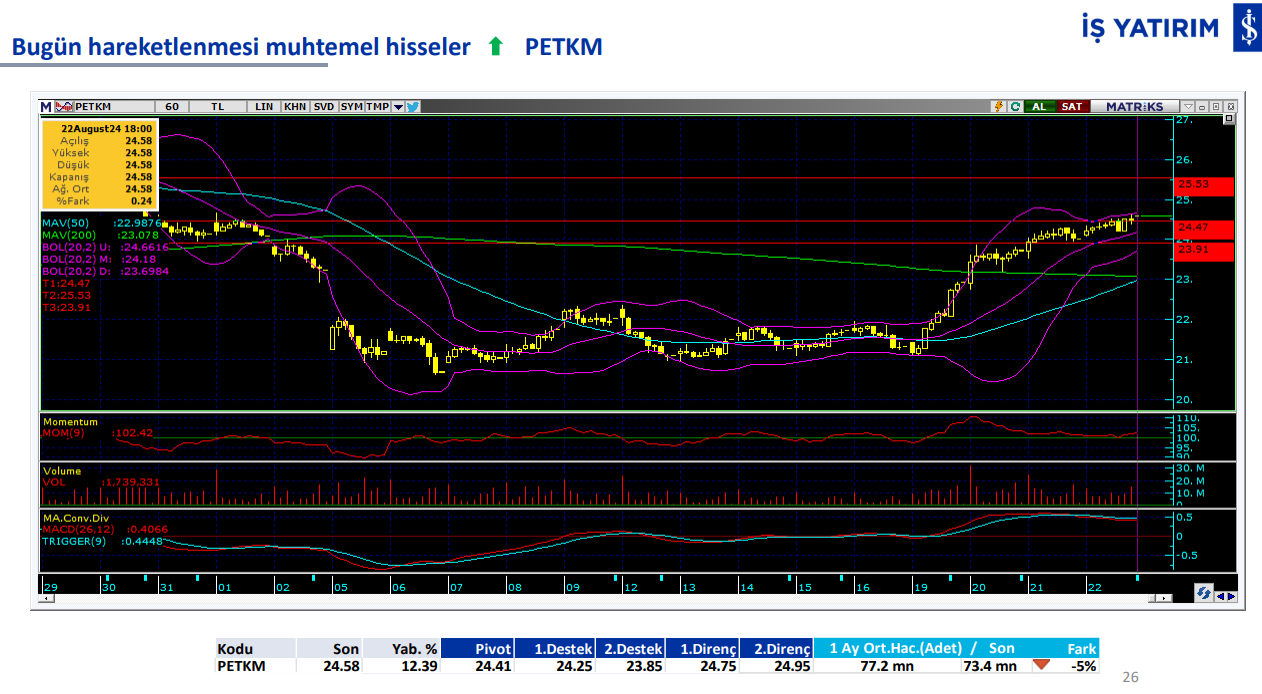Click the horizontal scrollbar under the chart
Image resolution: width=1262 pixels, height=694 pixels.
pyautogui.click(x=600, y=599)
